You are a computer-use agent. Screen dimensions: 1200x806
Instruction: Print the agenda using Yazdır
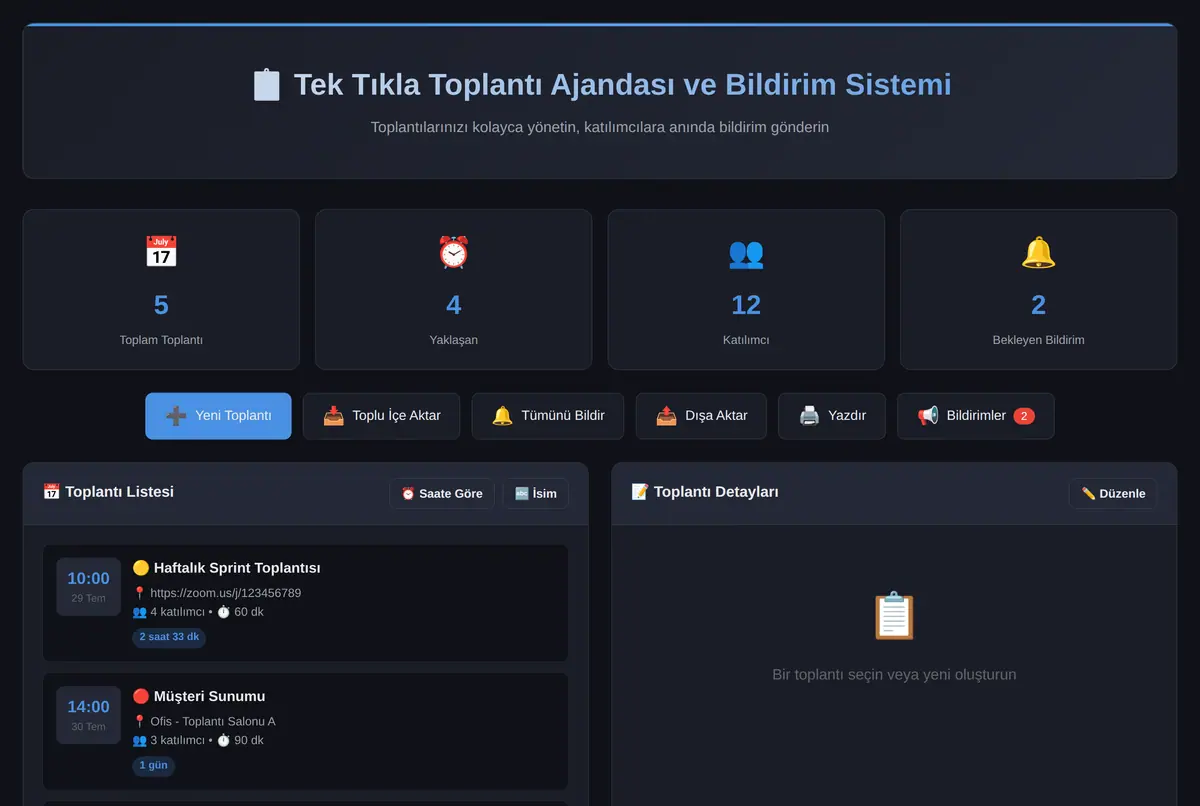[x=832, y=416]
